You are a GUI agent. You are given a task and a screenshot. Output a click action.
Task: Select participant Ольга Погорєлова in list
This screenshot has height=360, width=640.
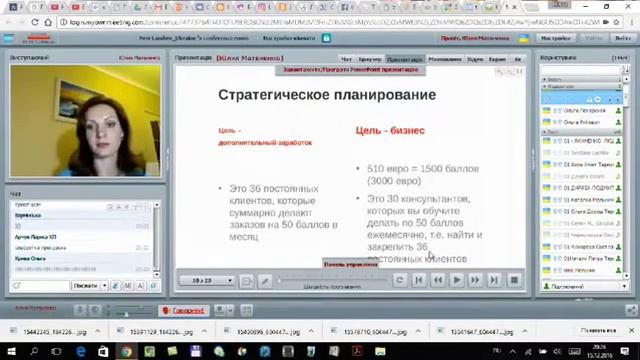pos(581,111)
